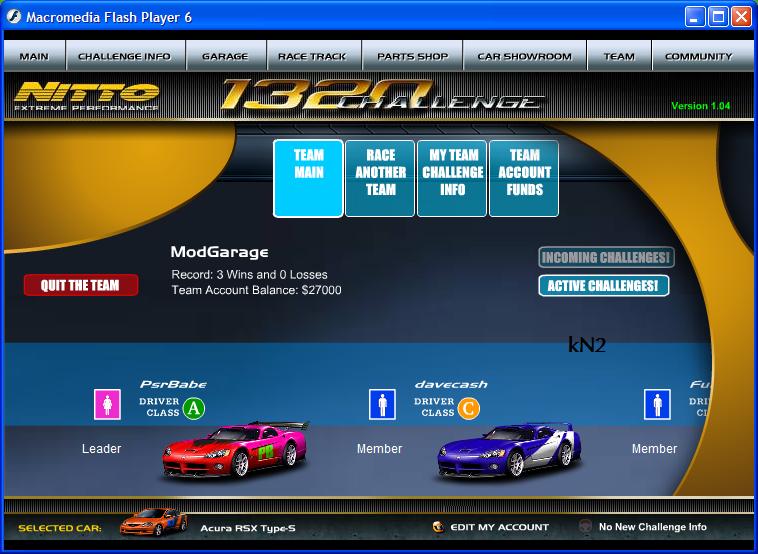
Task: Click the QUIT THE TEAM button
Action: (x=81, y=285)
